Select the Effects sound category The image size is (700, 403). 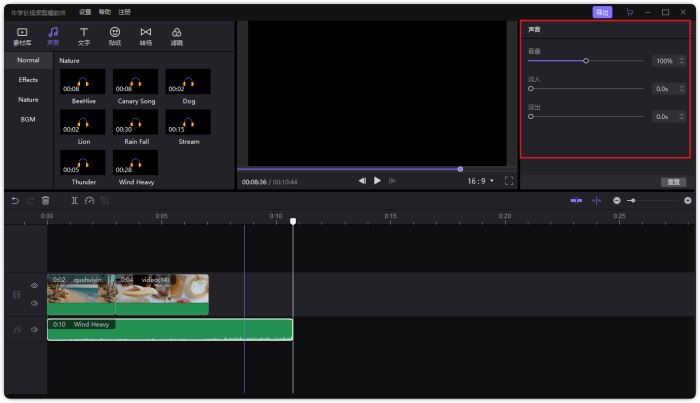pyautogui.click(x=28, y=80)
